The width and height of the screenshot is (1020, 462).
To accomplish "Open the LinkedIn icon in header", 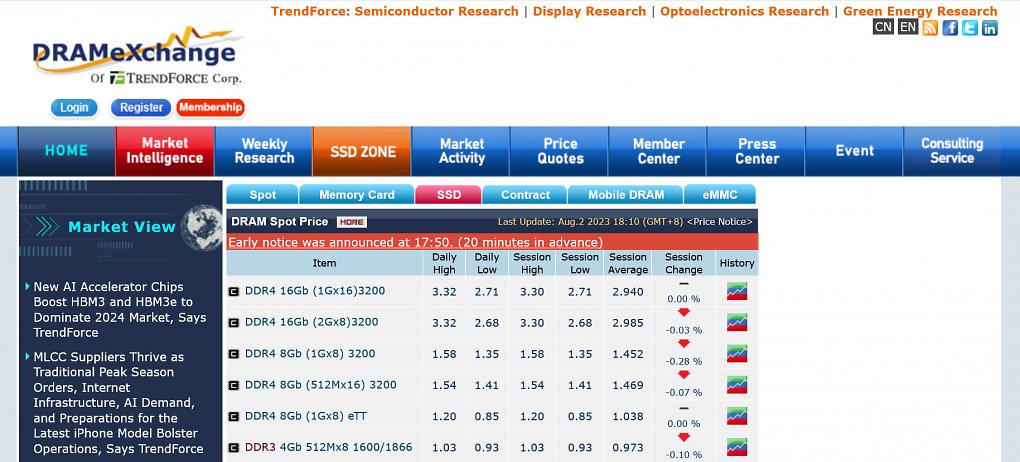I will [989, 27].
